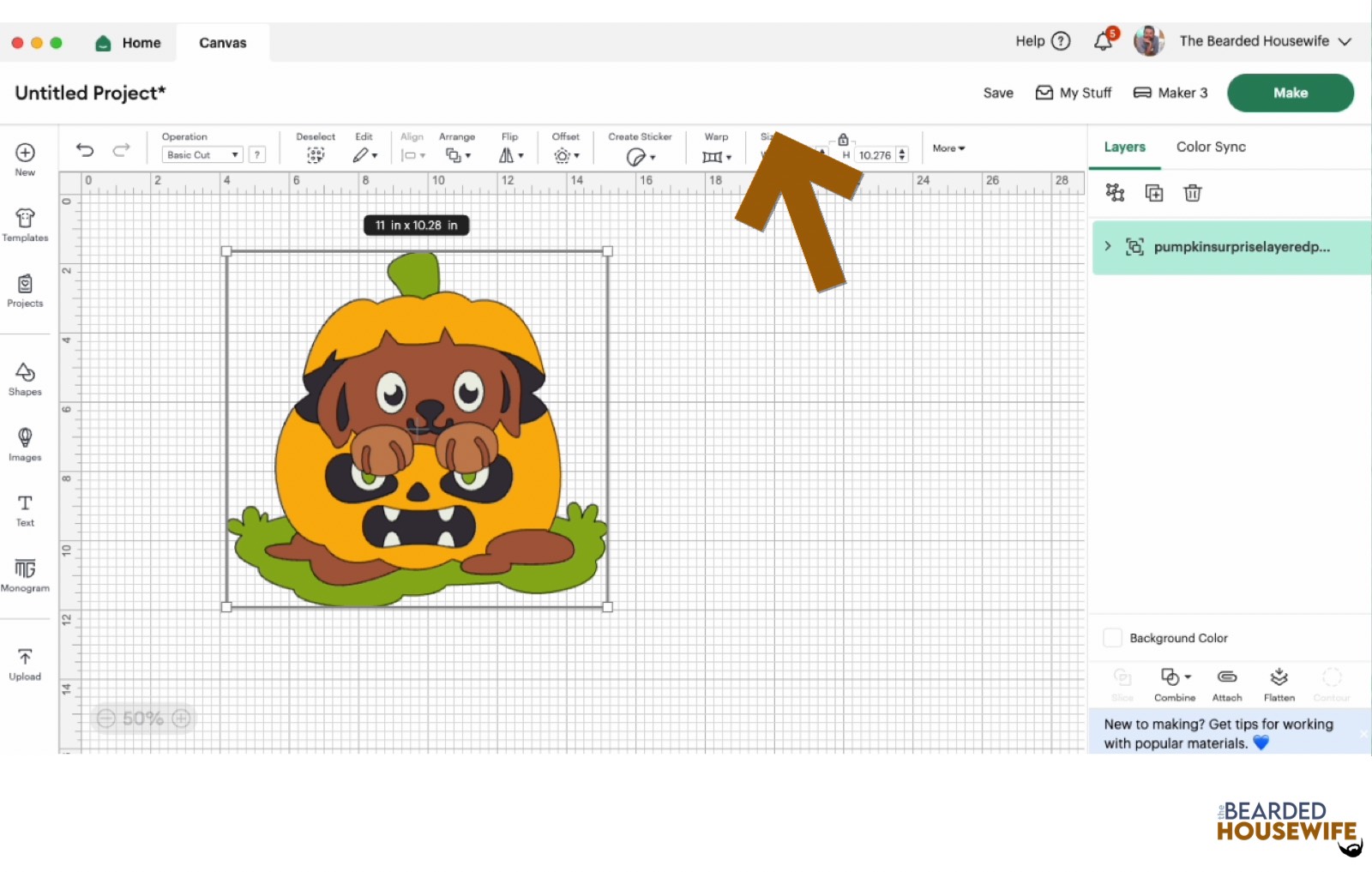This screenshot has width=1372, height=872.
Task: Switch to the Color Sync tab
Action: click(1210, 147)
